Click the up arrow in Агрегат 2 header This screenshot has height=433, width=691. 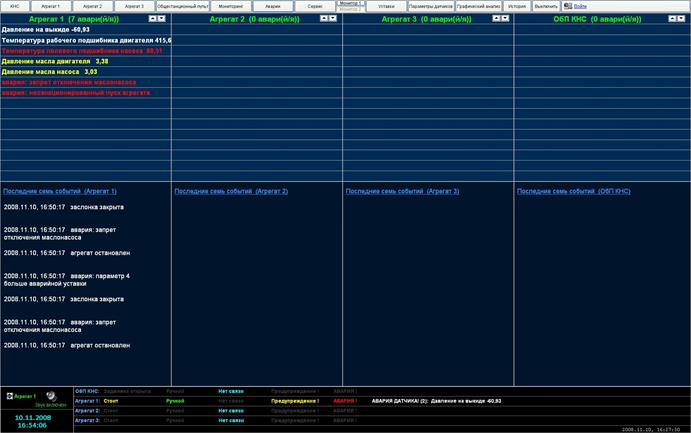pyautogui.click(x=325, y=19)
